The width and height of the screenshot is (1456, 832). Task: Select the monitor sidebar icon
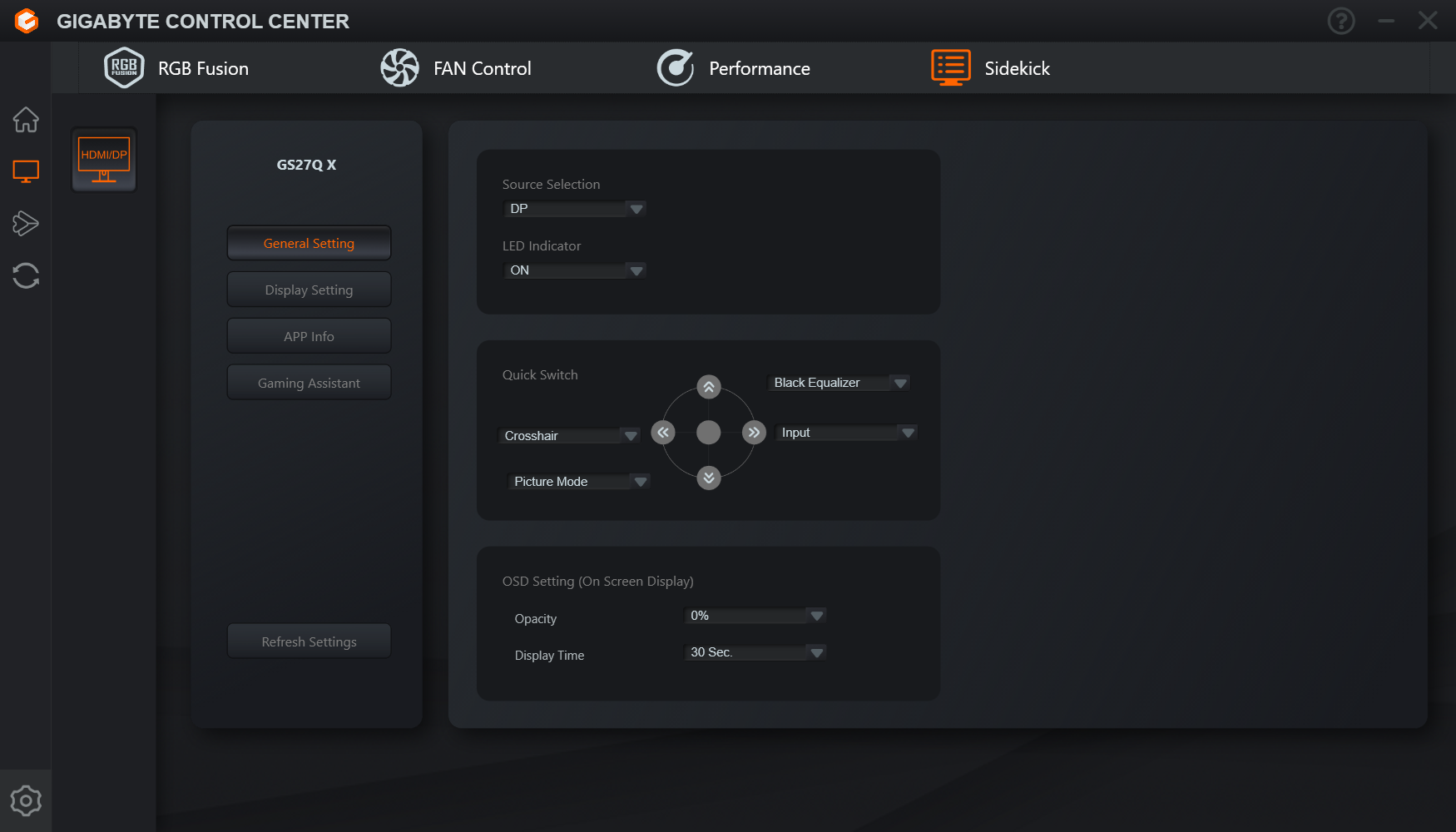[26, 171]
